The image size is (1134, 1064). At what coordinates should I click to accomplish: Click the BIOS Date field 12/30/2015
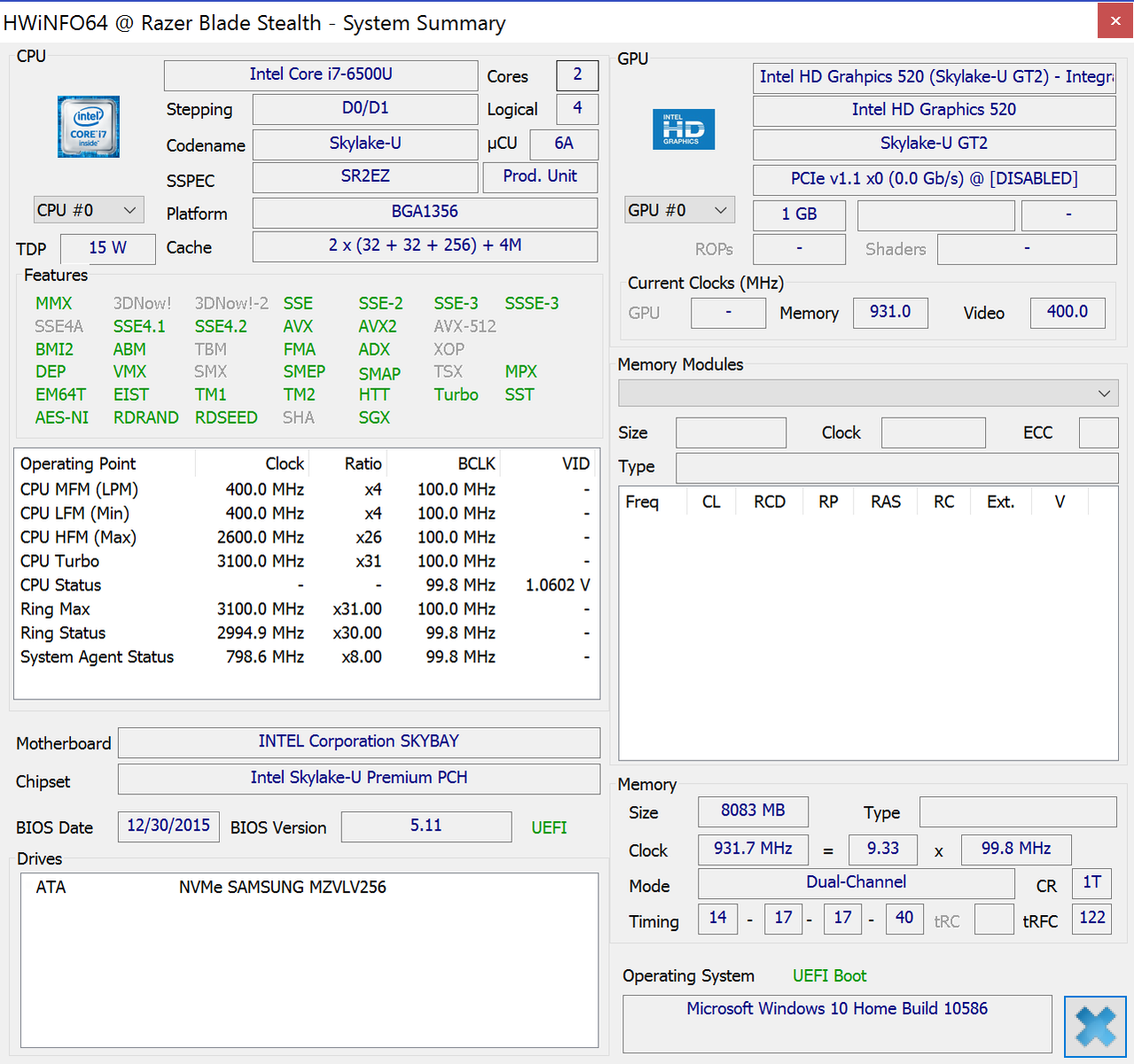[x=168, y=825]
